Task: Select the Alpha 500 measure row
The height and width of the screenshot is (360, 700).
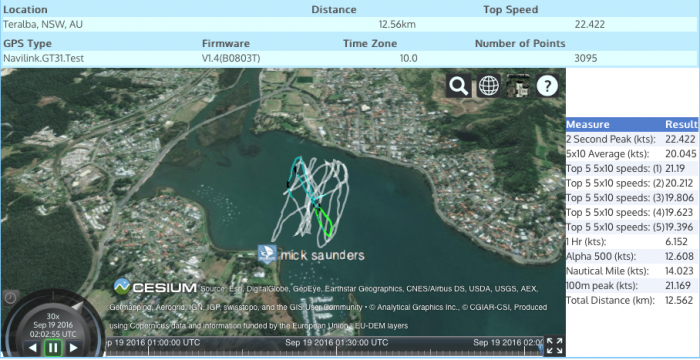Action: click(632, 256)
